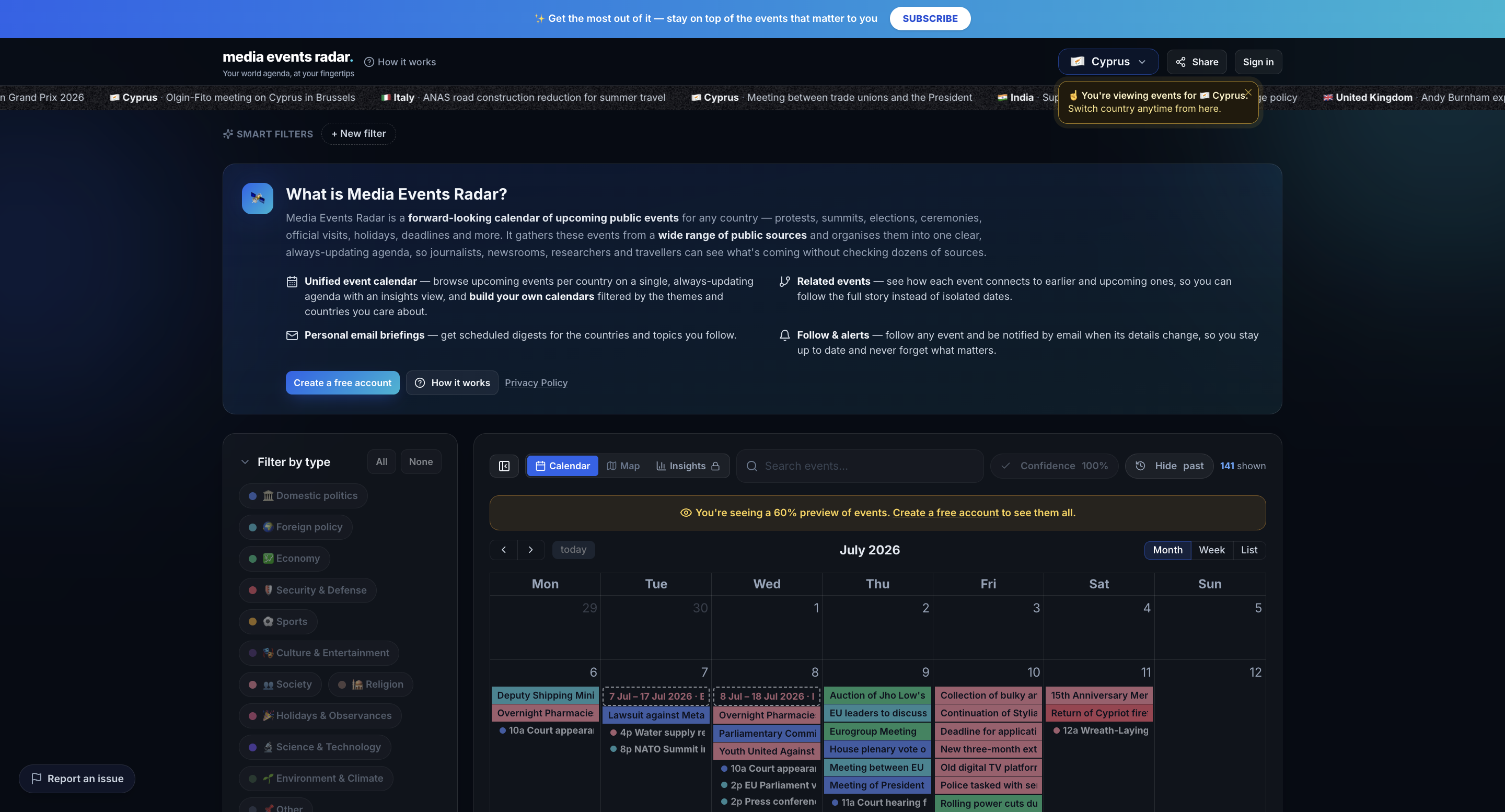
Task: Click the How it works button in info card
Action: [x=452, y=382]
